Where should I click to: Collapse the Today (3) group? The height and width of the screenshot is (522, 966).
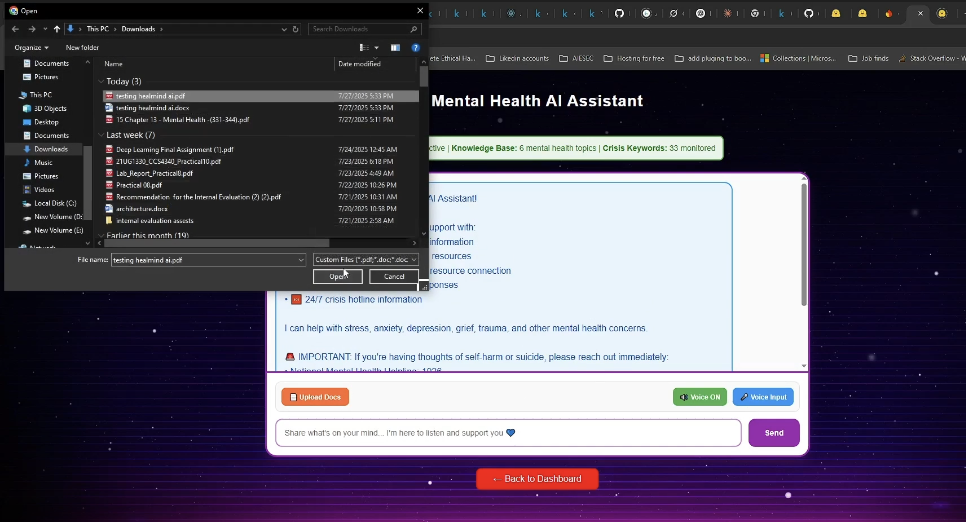101,82
